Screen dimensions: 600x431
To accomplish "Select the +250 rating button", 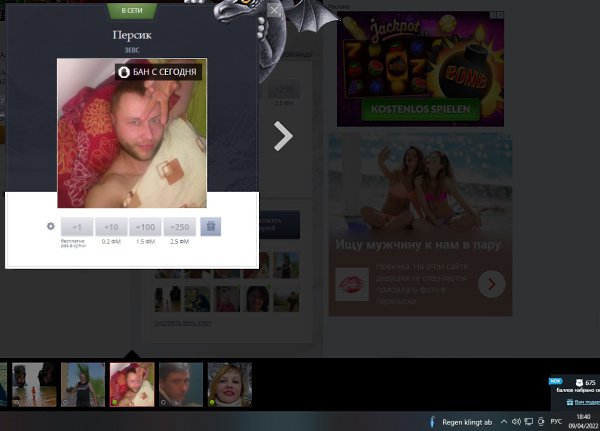I will tap(180, 226).
